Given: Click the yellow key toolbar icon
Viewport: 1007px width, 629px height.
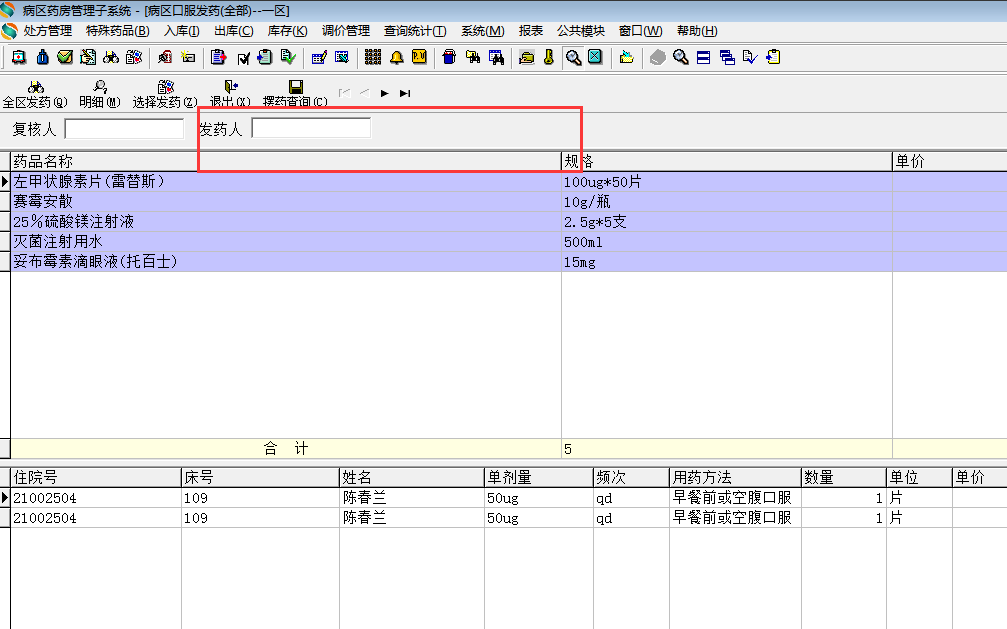Looking at the screenshot, I should [549, 57].
